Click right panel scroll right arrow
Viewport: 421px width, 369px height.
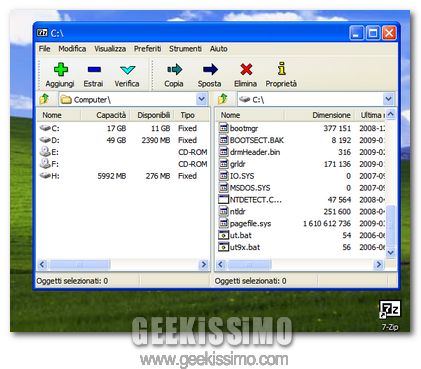[x=378, y=265]
